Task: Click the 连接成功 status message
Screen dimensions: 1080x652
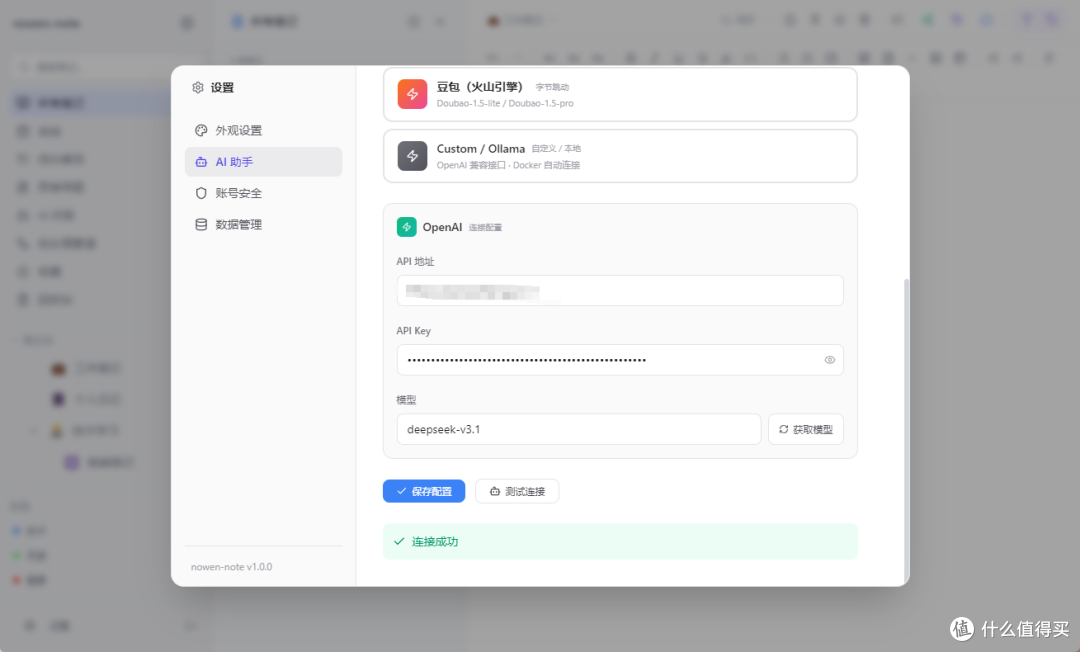Action: pyautogui.click(x=620, y=541)
